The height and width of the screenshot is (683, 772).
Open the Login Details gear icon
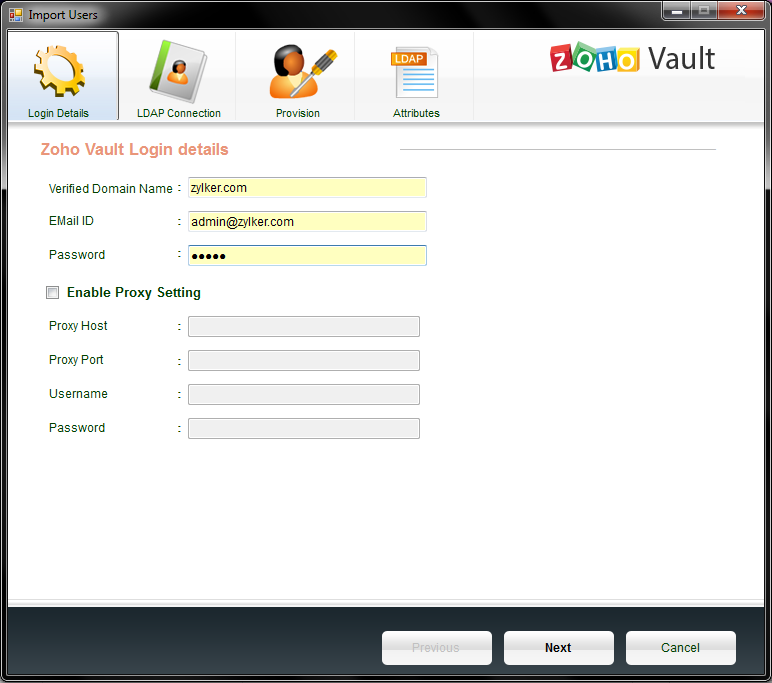point(60,71)
